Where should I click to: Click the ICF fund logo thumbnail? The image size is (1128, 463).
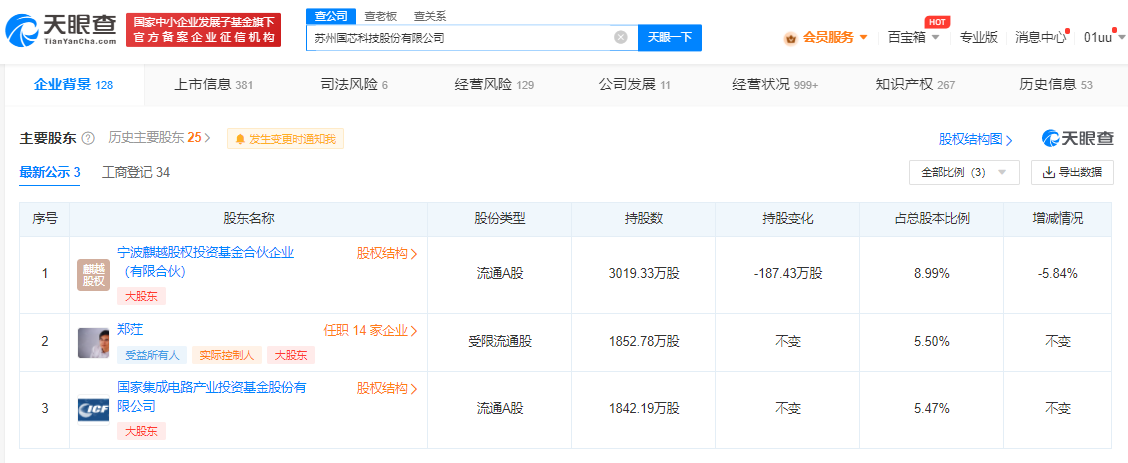point(94,411)
